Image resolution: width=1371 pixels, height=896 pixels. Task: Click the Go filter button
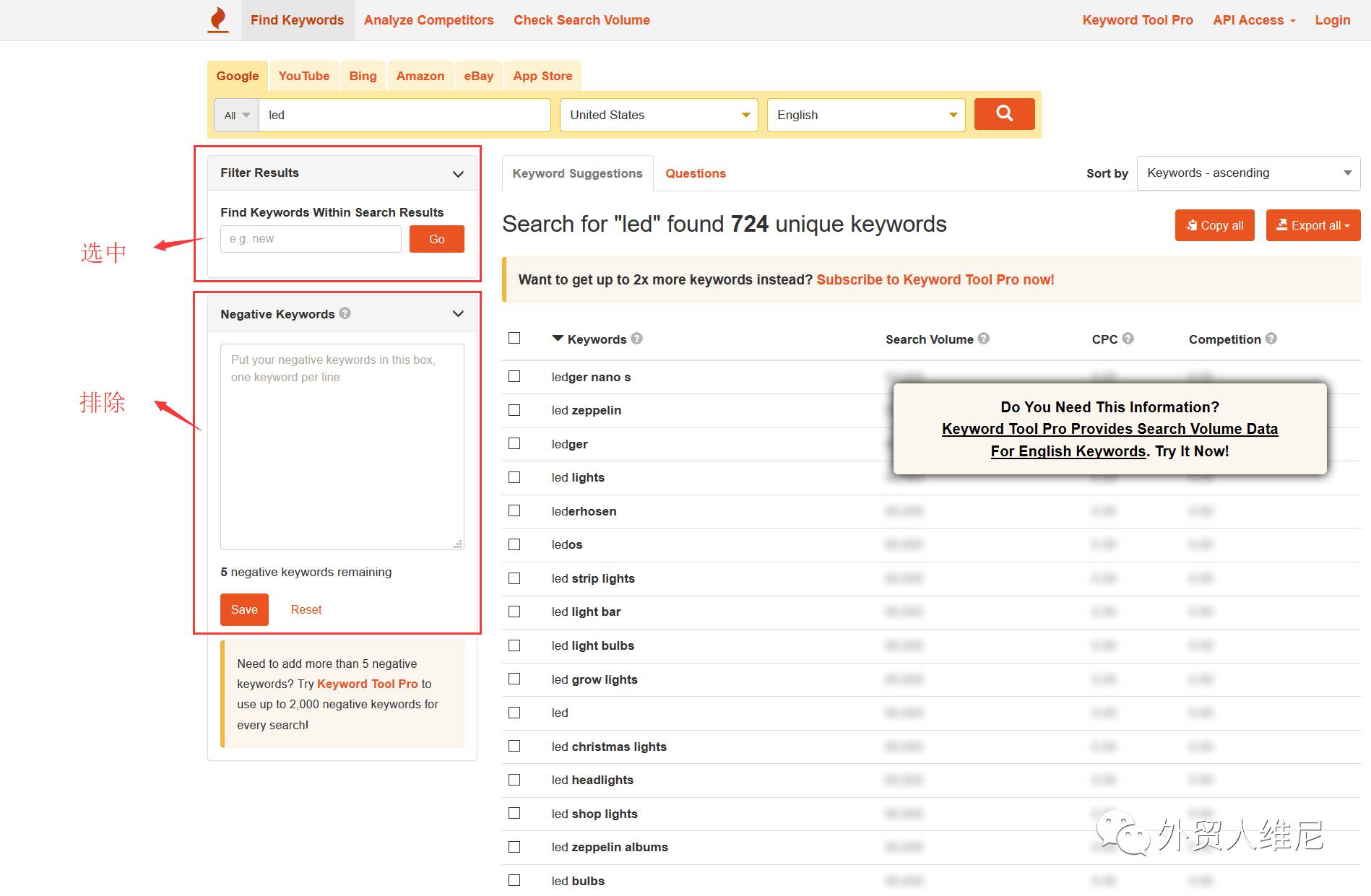tap(437, 239)
